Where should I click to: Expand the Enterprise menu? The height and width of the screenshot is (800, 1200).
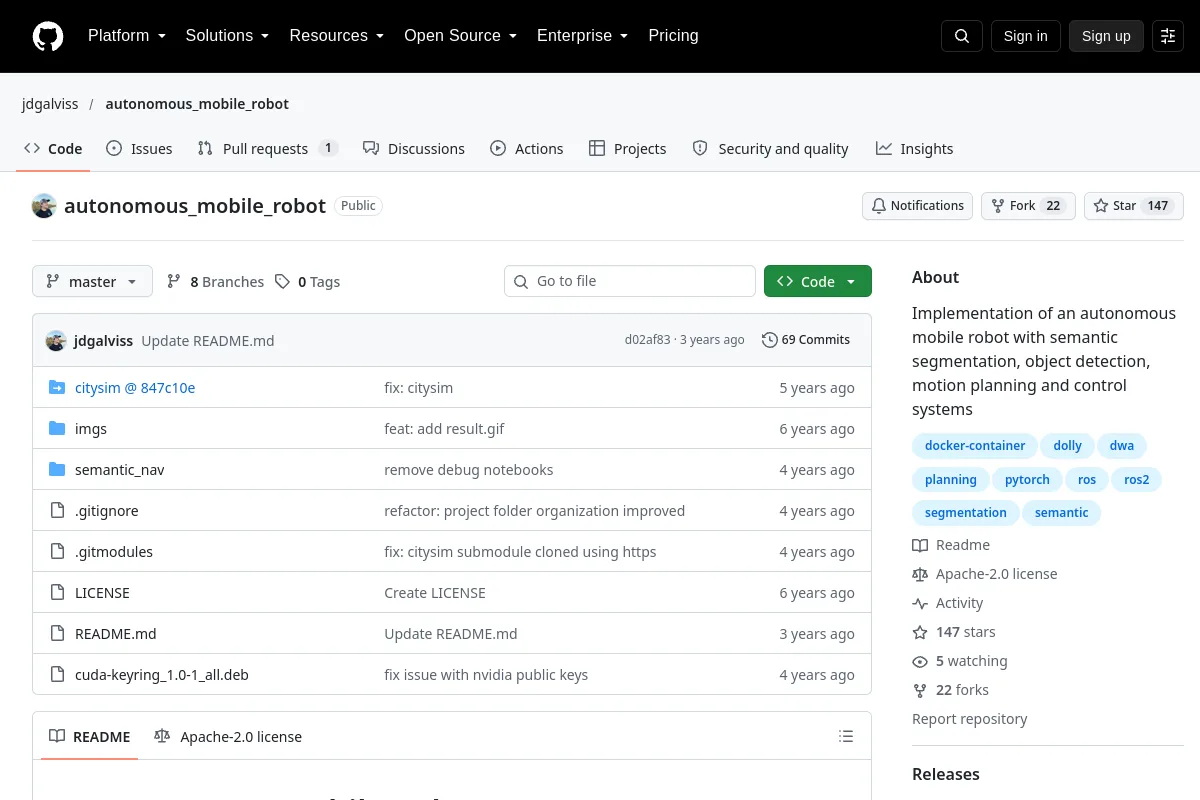click(x=582, y=36)
